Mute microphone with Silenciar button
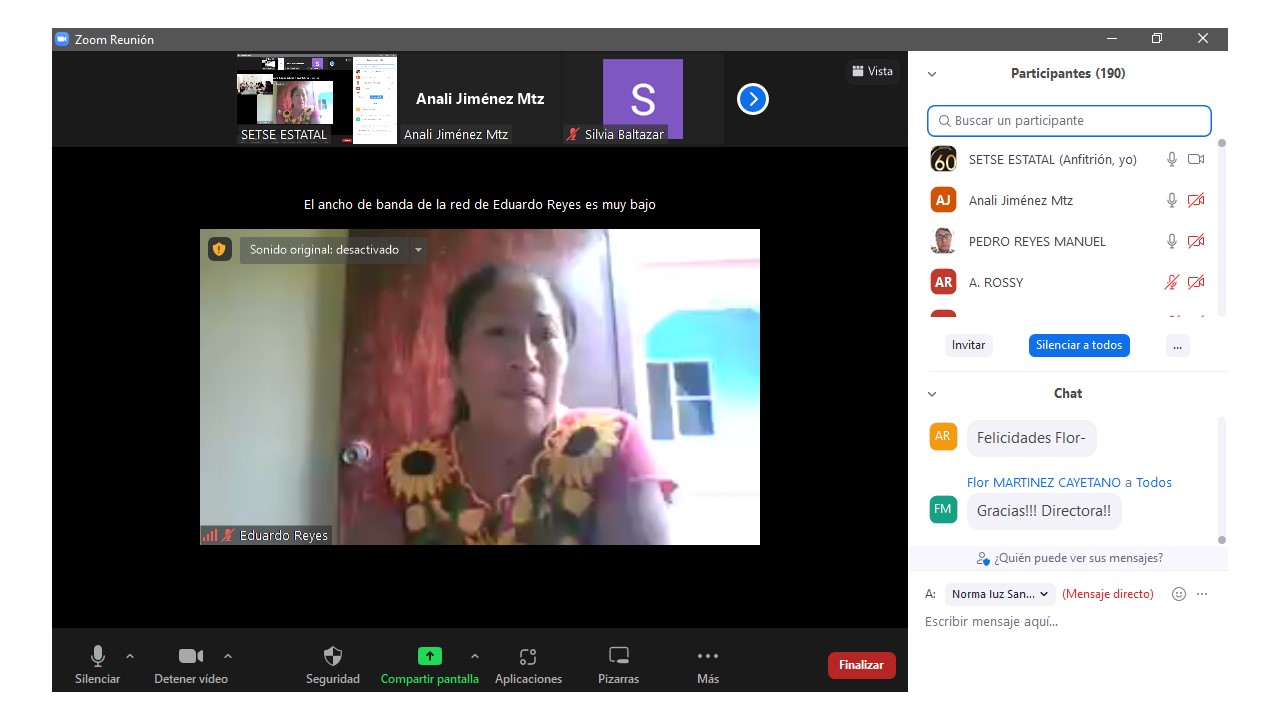This screenshot has height=720, width=1280. pyautogui.click(x=97, y=665)
